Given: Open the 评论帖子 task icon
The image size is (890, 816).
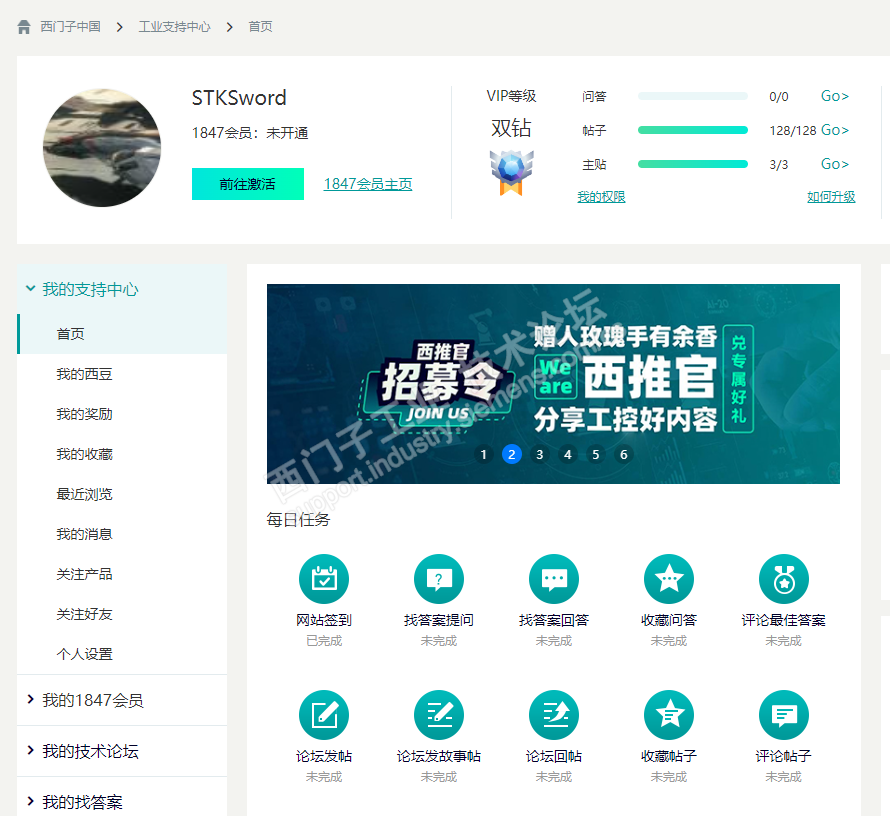Looking at the screenshot, I should (x=784, y=715).
